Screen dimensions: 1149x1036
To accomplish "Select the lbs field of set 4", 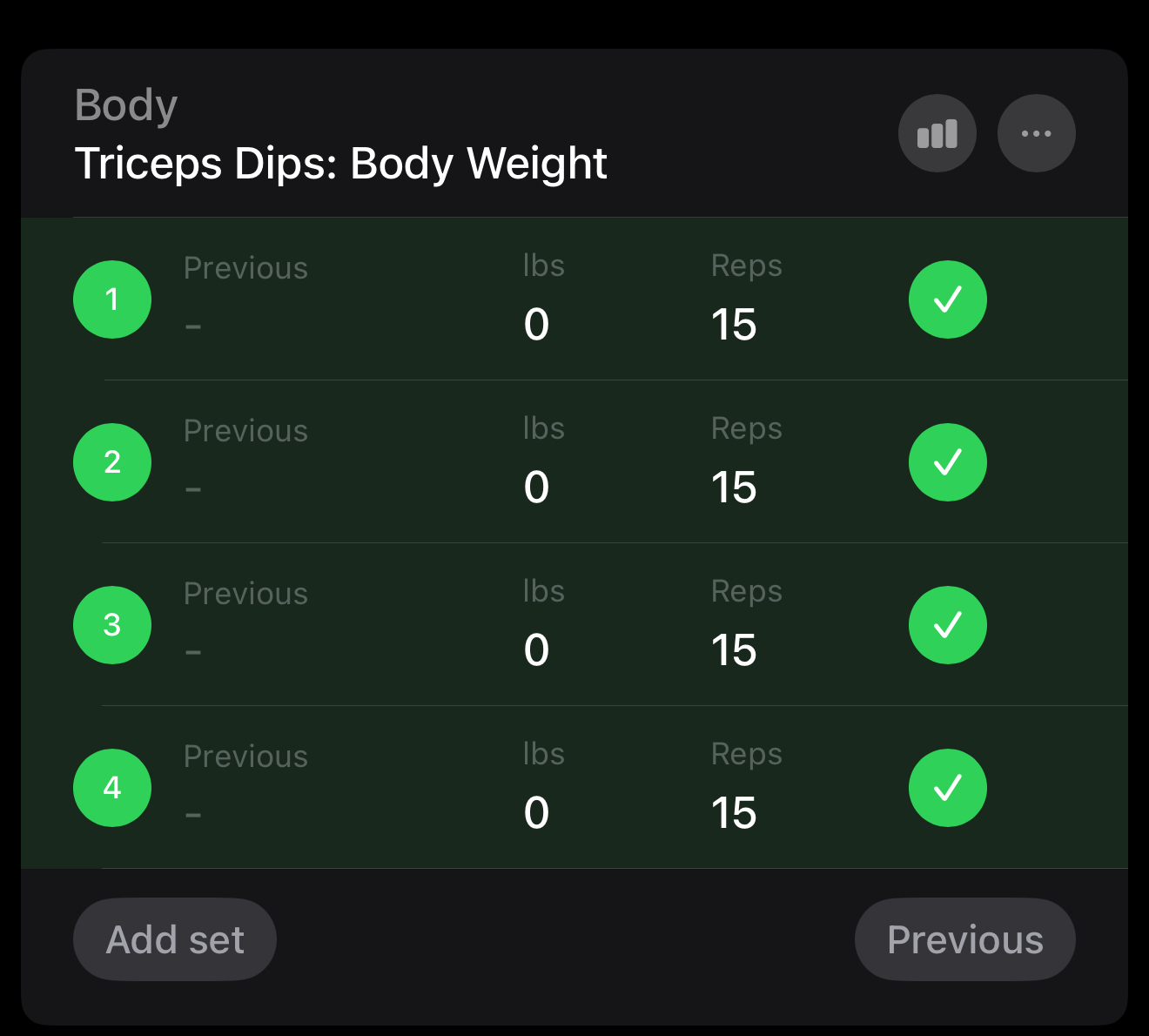I will pyautogui.click(x=537, y=813).
